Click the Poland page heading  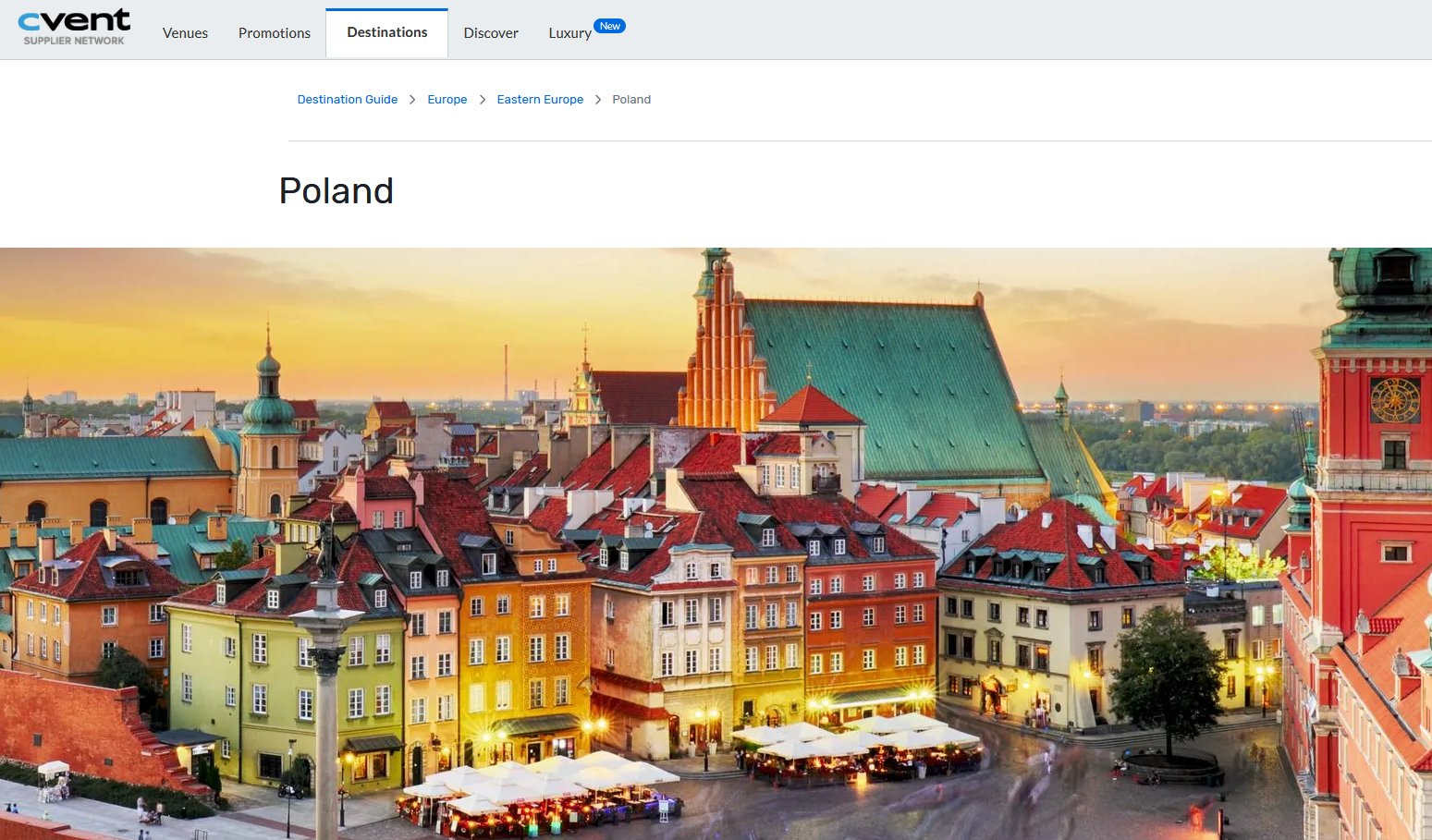[x=337, y=191]
